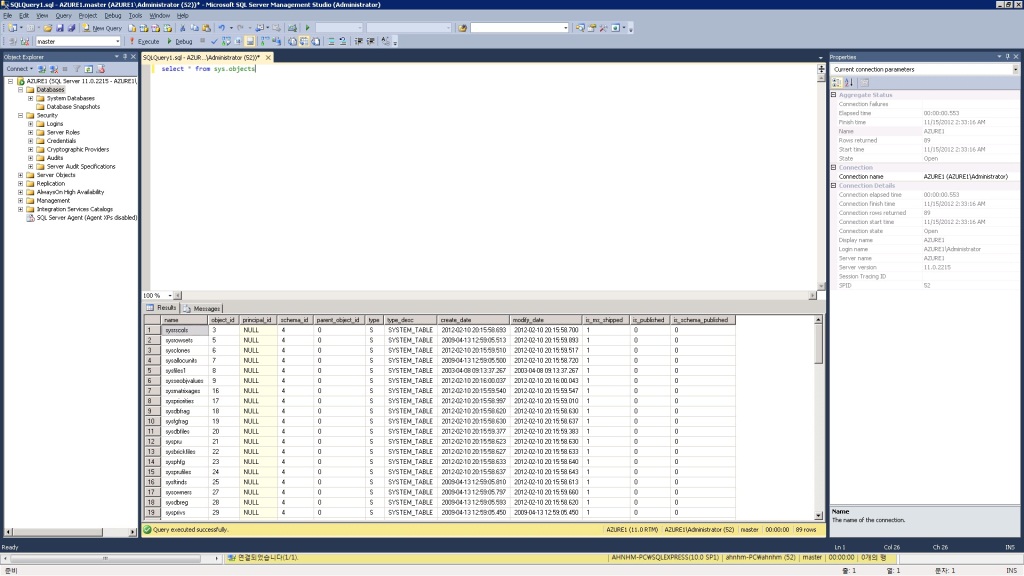Click the Copy toolbar icon

(x=194, y=28)
